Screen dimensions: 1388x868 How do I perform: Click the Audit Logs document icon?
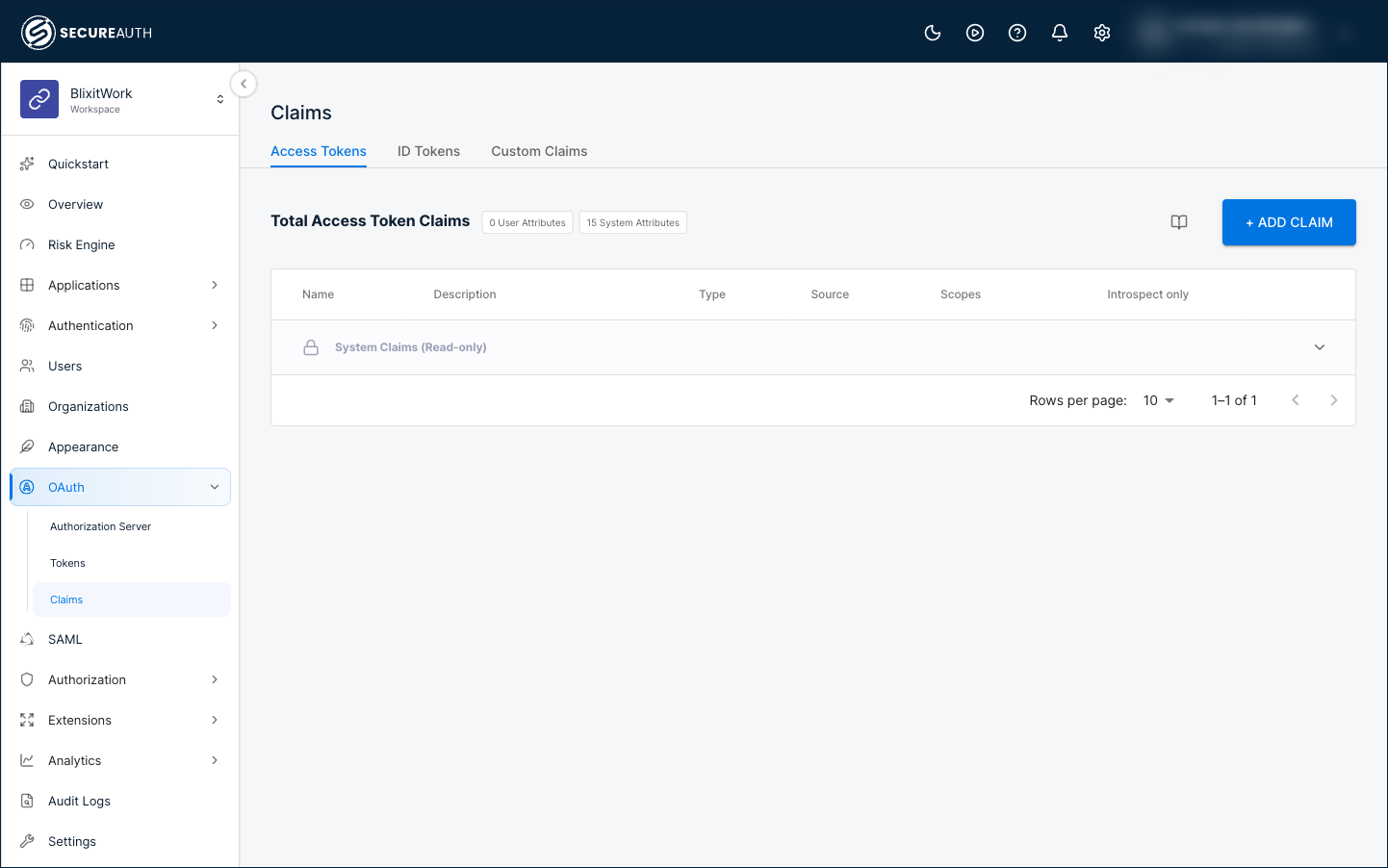point(27,801)
